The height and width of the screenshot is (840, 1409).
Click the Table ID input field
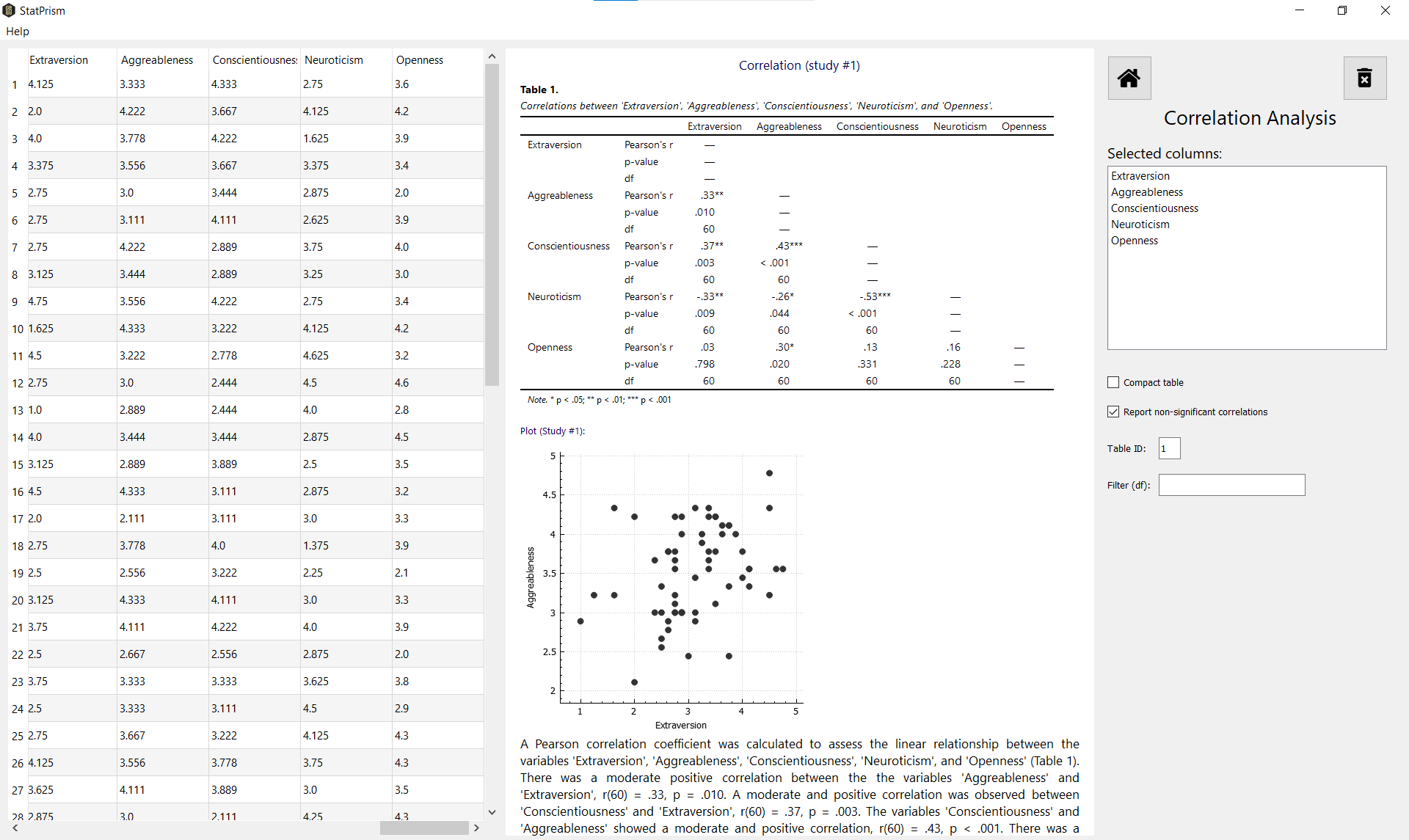pyautogui.click(x=1170, y=448)
